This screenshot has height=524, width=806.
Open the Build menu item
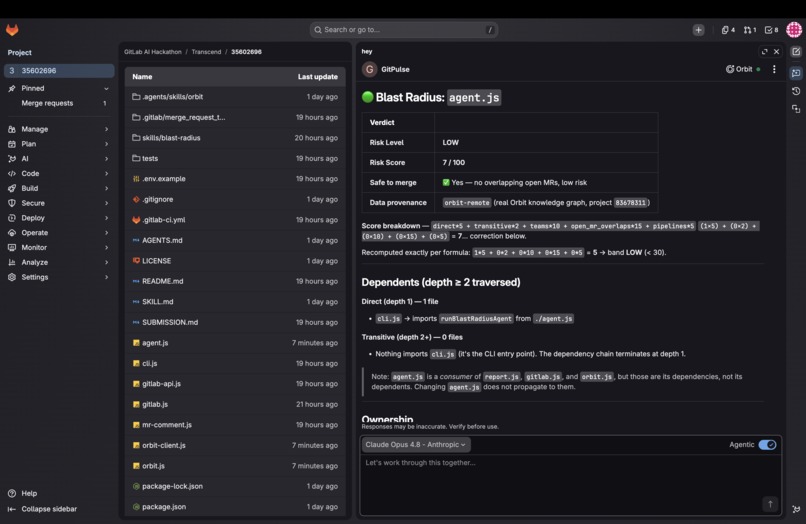click(x=59, y=188)
